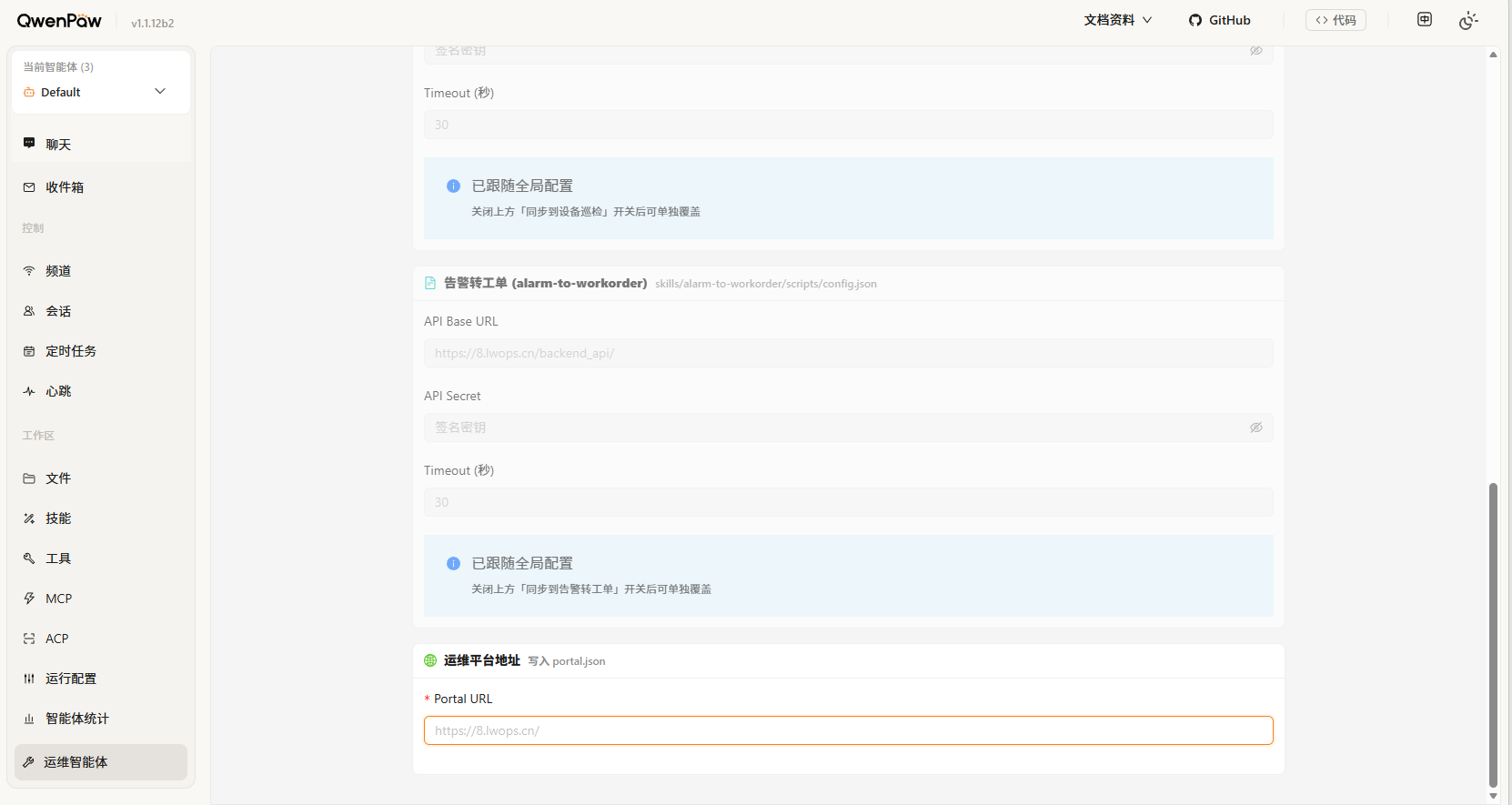The image size is (1512, 805).
Task: Click info icon in 设备巡检 notice
Action: (453, 186)
